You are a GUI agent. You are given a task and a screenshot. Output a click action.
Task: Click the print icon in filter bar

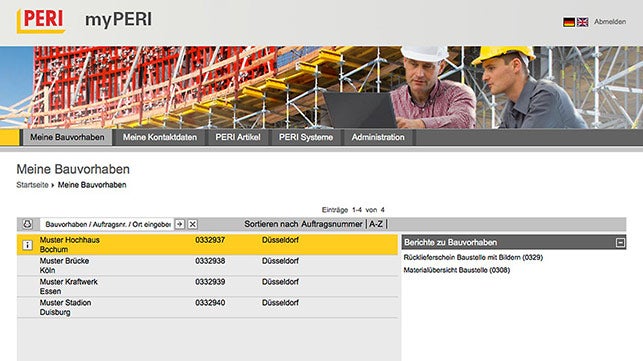[27, 224]
